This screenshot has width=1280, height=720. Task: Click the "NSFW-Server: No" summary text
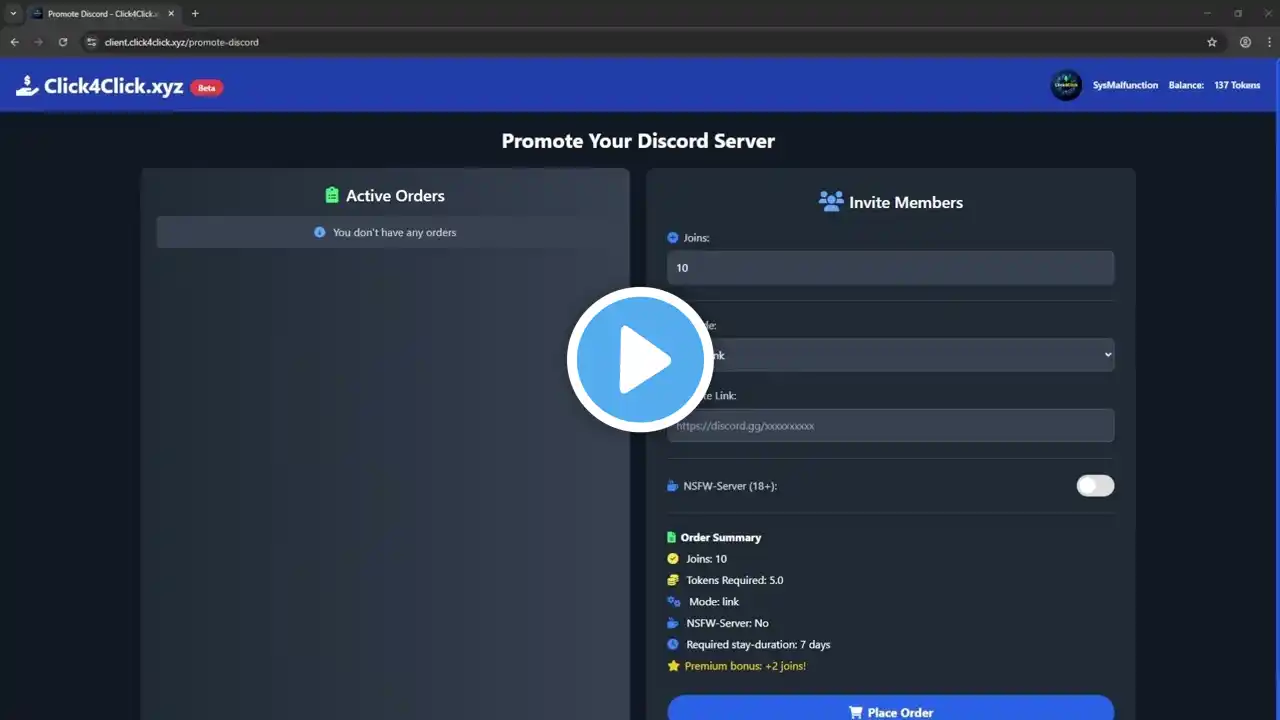point(727,623)
